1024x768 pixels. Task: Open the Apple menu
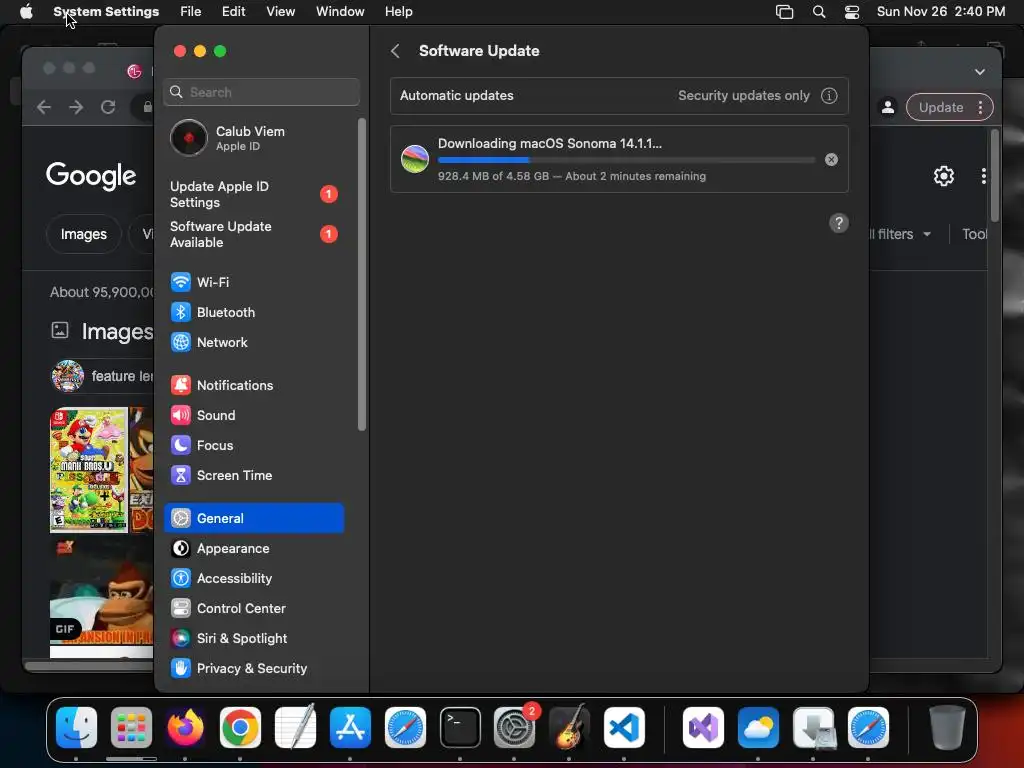pos(26,12)
